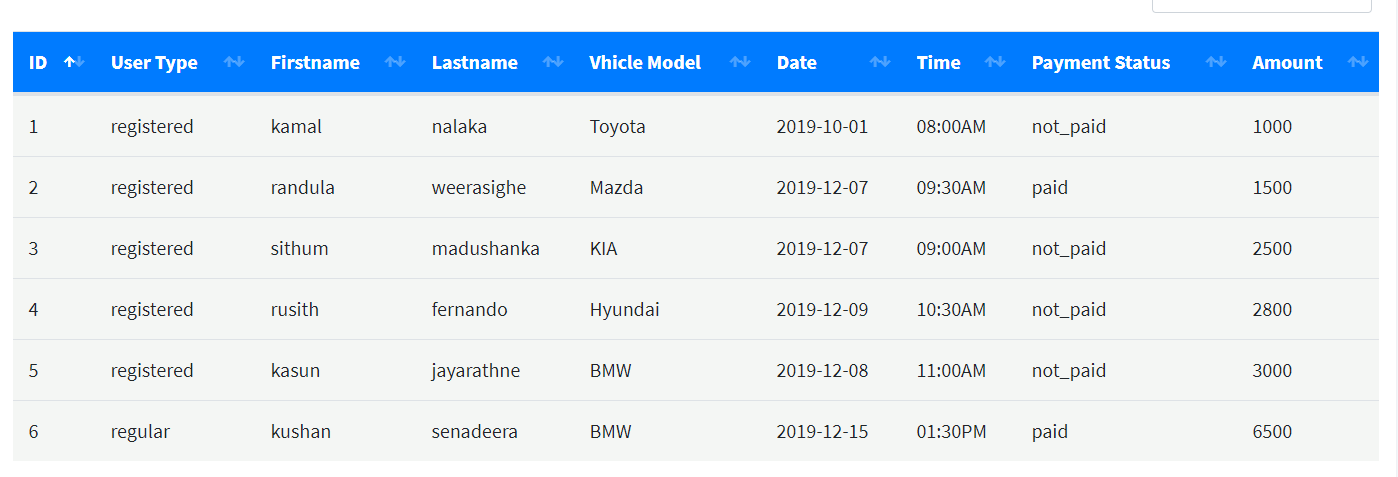Click the weerasighe lastname cell
The width and height of the screenshot is (1398, 477).
pyautogui.click(x=479, y=188)
